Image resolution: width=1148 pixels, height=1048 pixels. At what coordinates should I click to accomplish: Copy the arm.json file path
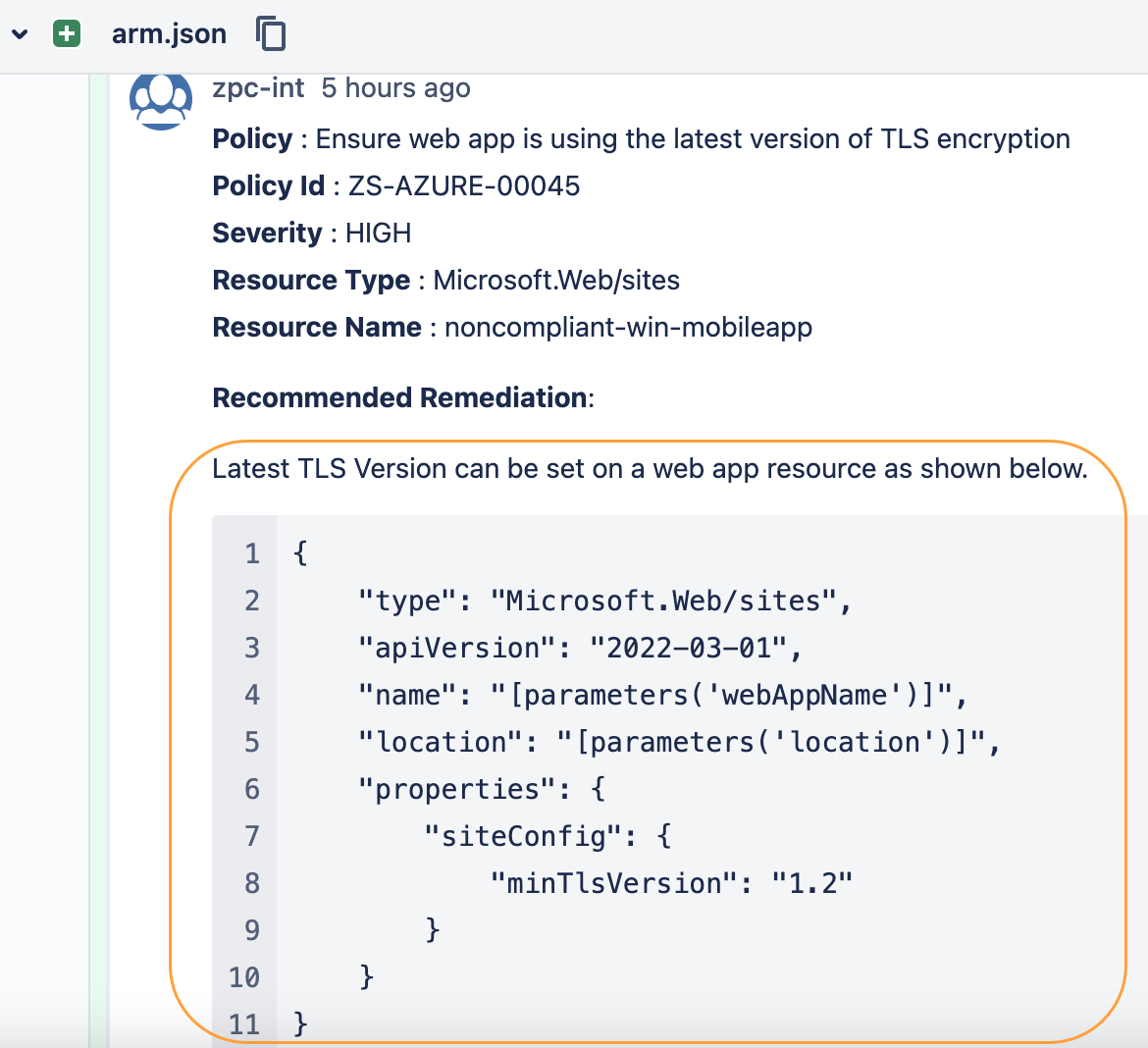pos(271,34)
